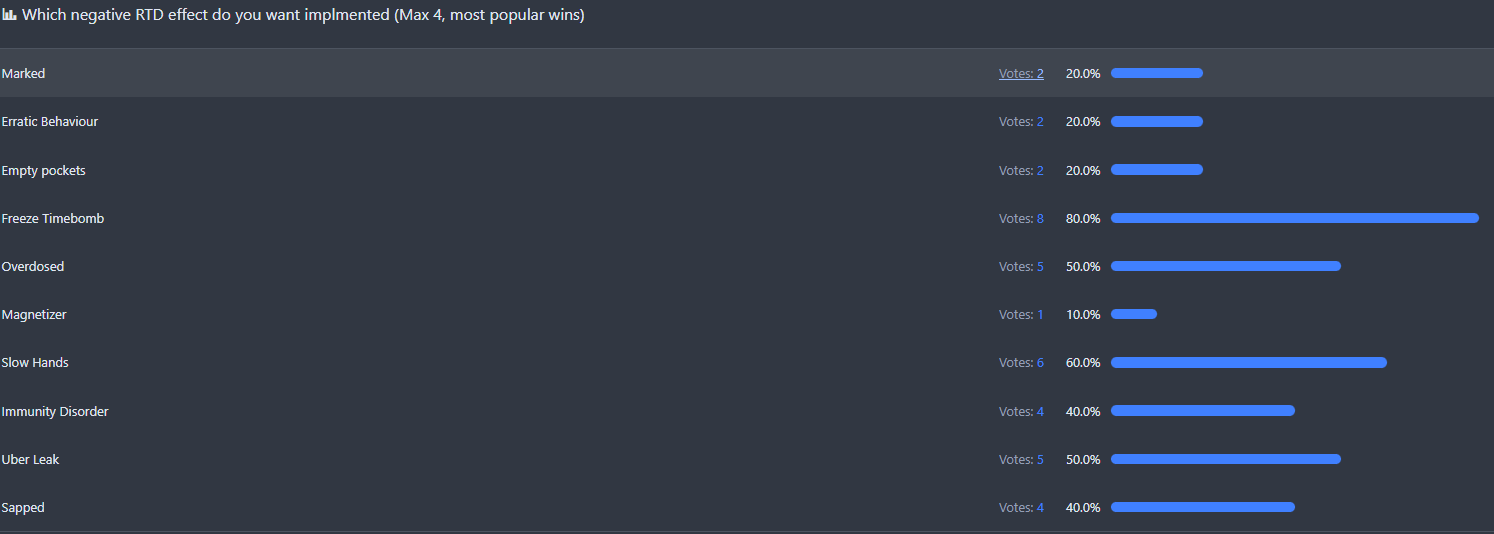Open the Freeze Timebomb votes count
Viewport: 1494px width, 534px height.
coord(1021,219)
